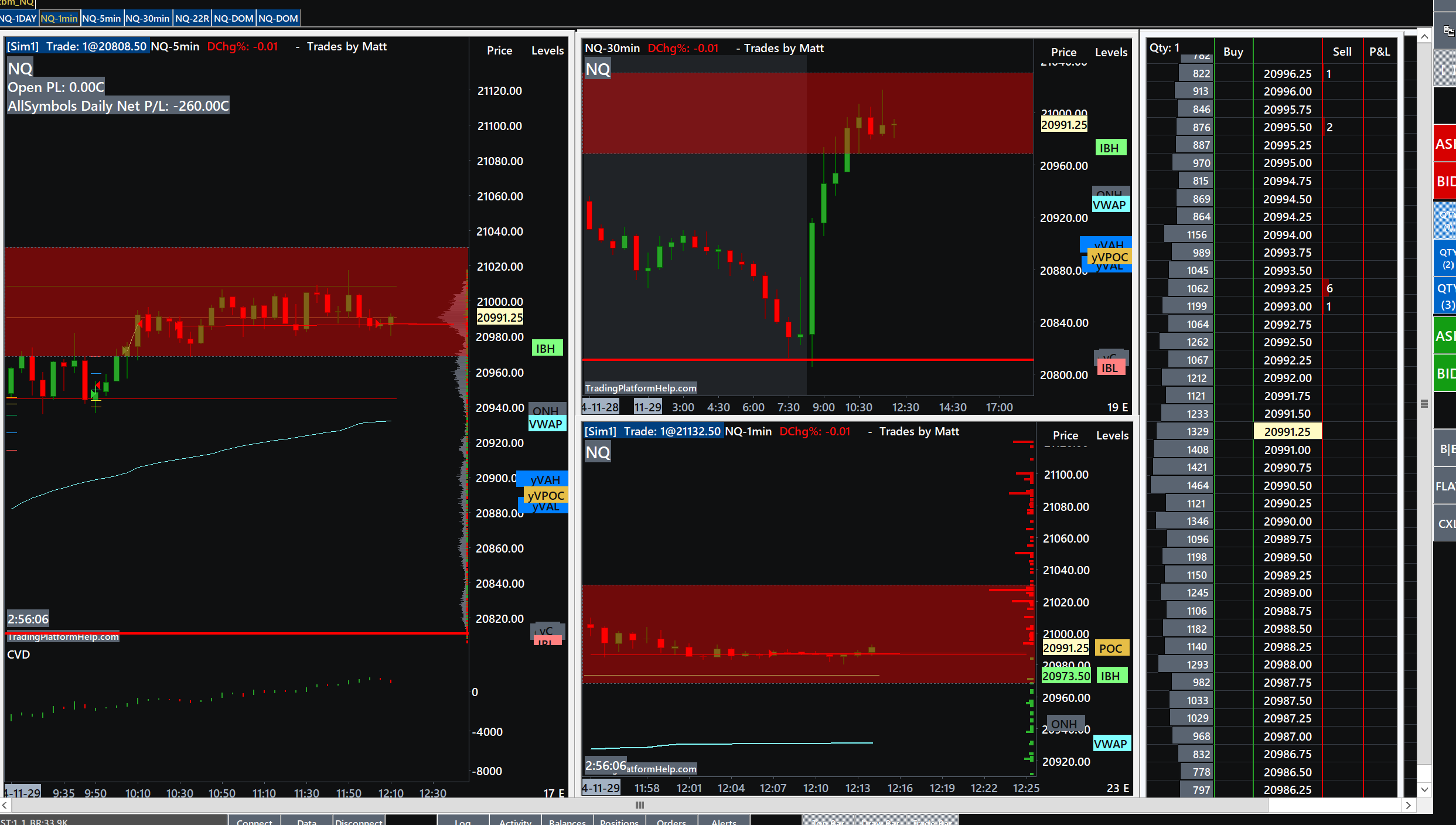This screenshot has height=825, width=1456.
Task: Click the copy/duplicate icon at top right
Action: (x=1448, y=30)
